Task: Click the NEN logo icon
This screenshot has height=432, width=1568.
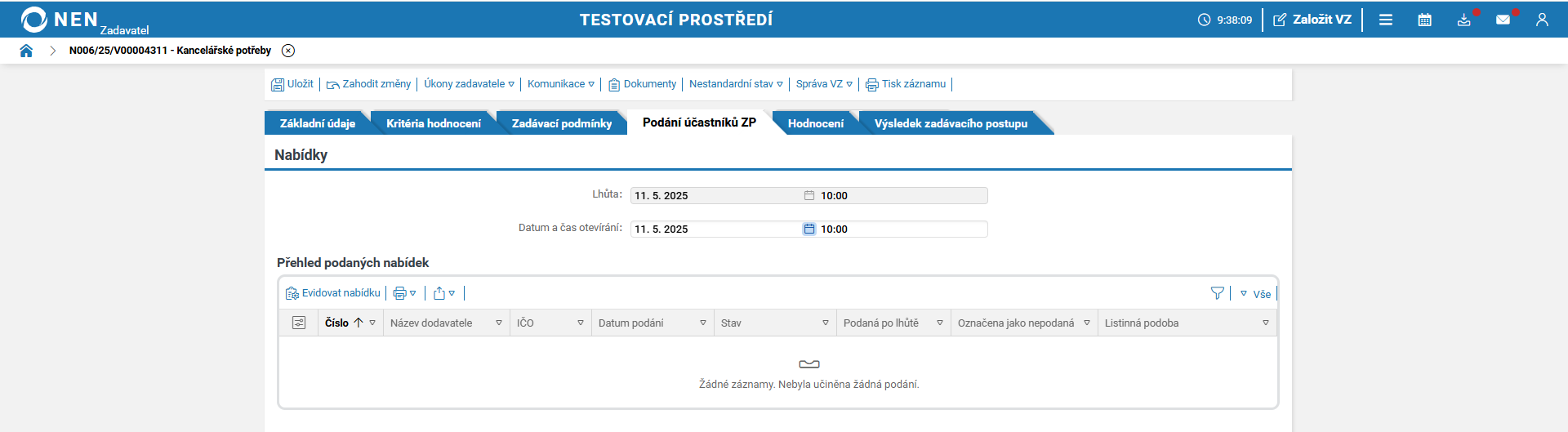Action: tap(33, 20)
